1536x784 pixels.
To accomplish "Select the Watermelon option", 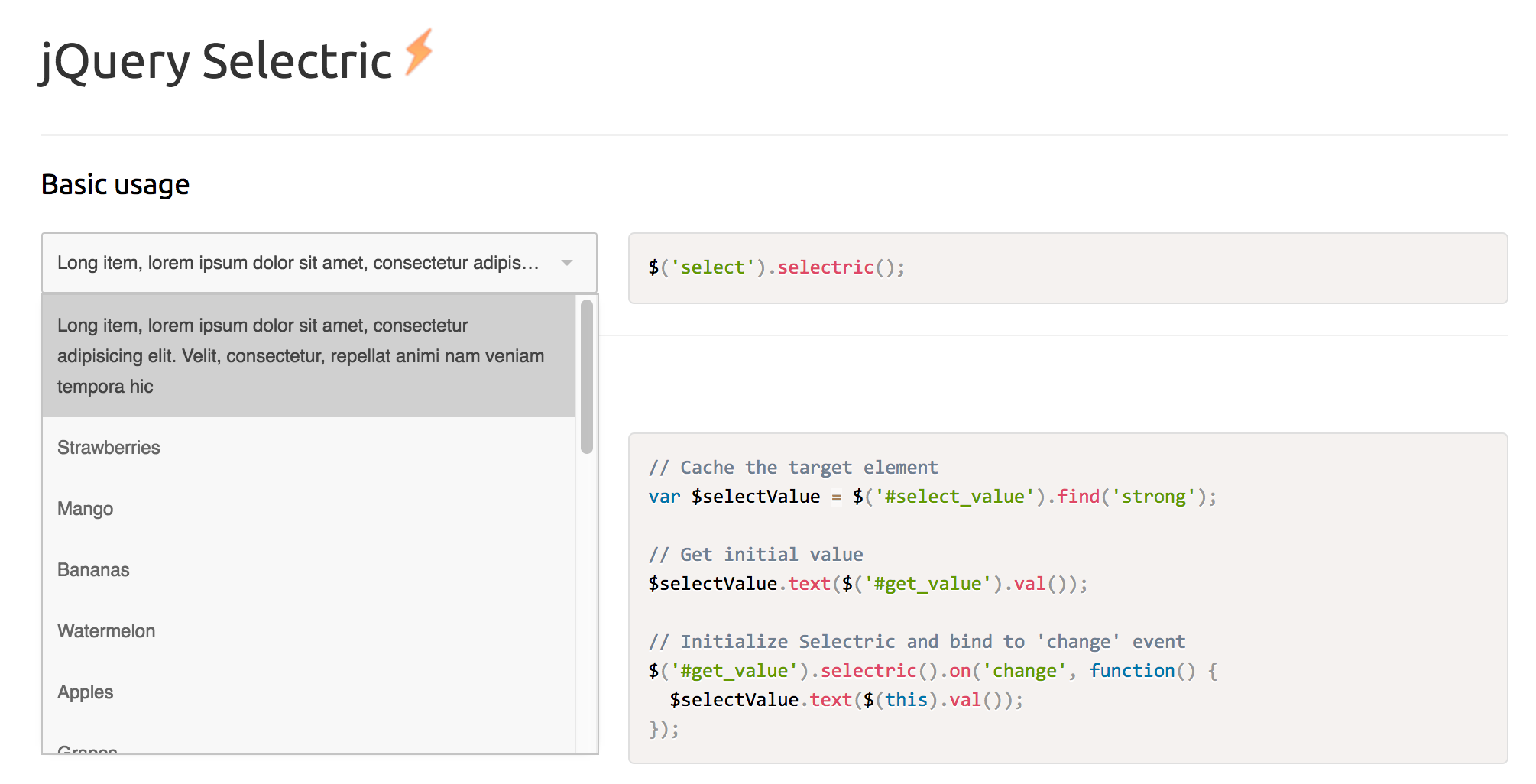I will (309, 631).
